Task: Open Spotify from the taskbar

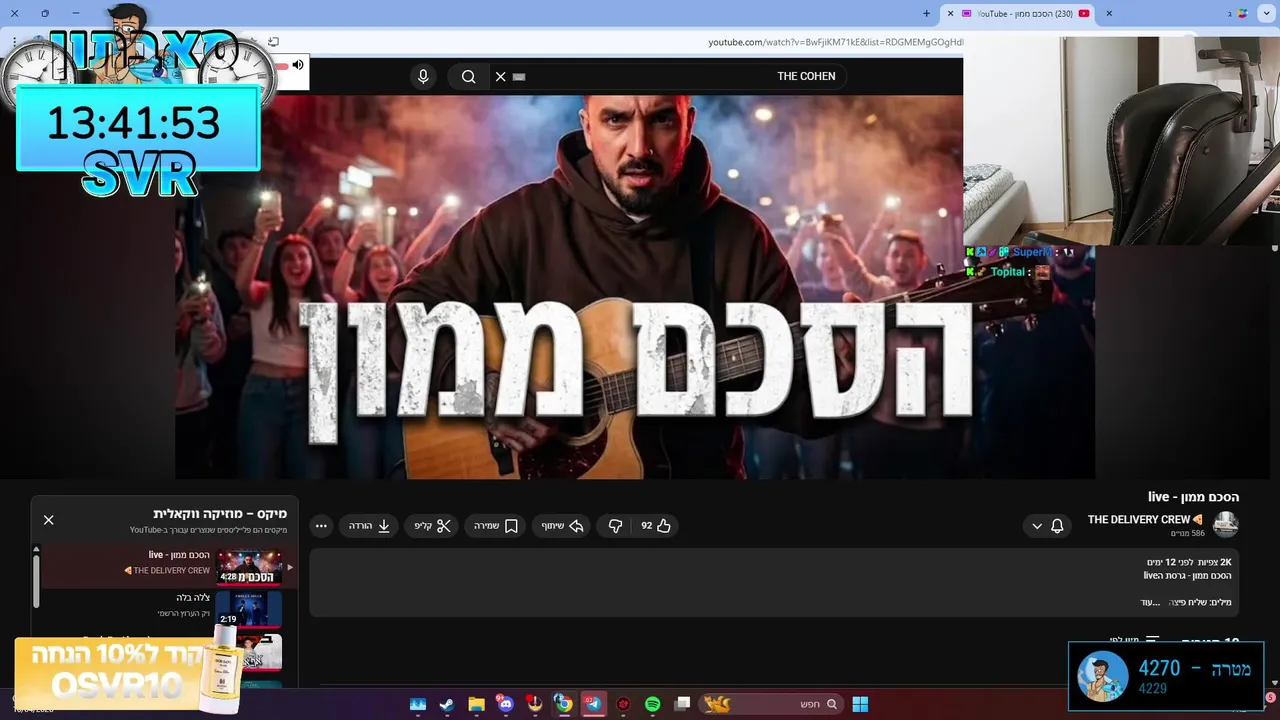Action: [x=652, y=704]
